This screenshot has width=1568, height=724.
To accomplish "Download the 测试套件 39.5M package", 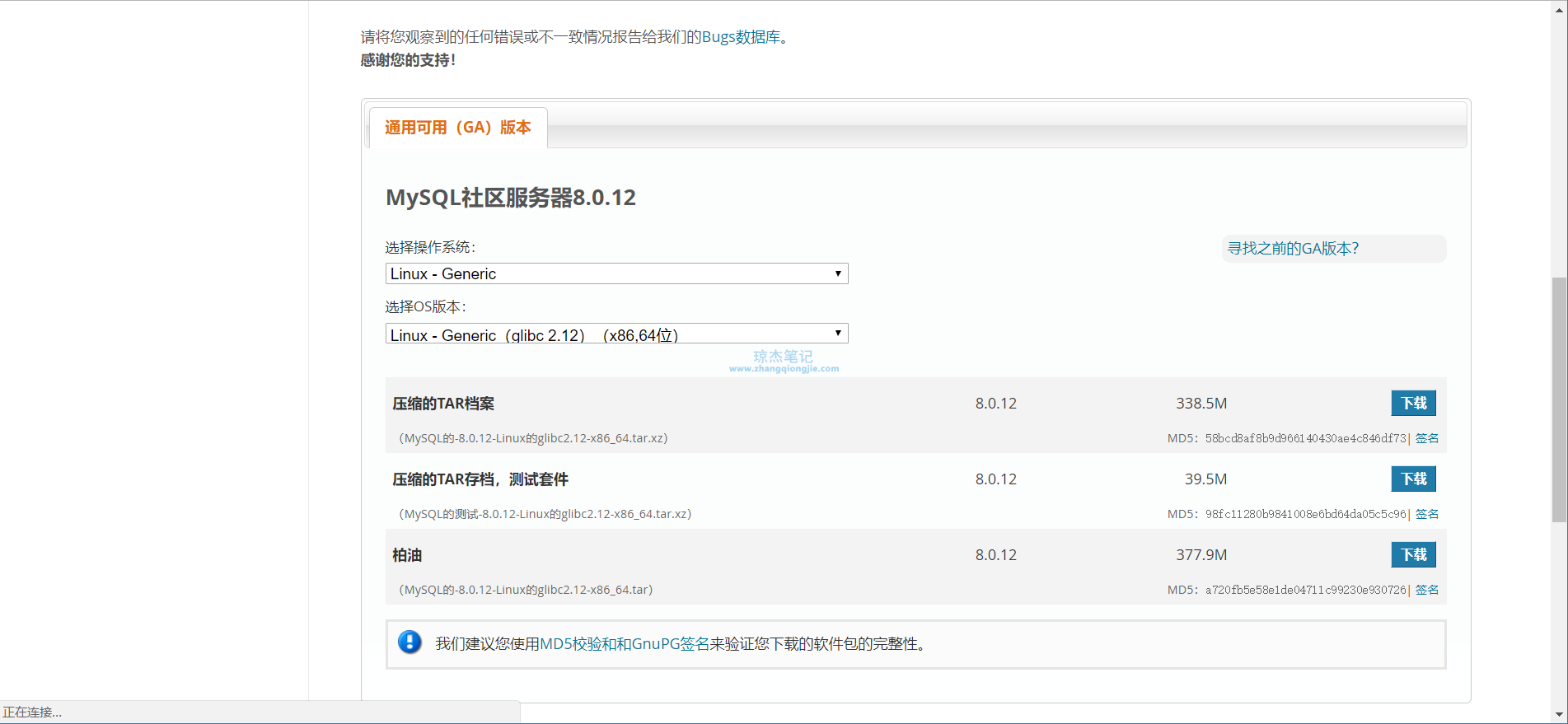I will (1413, 479).
